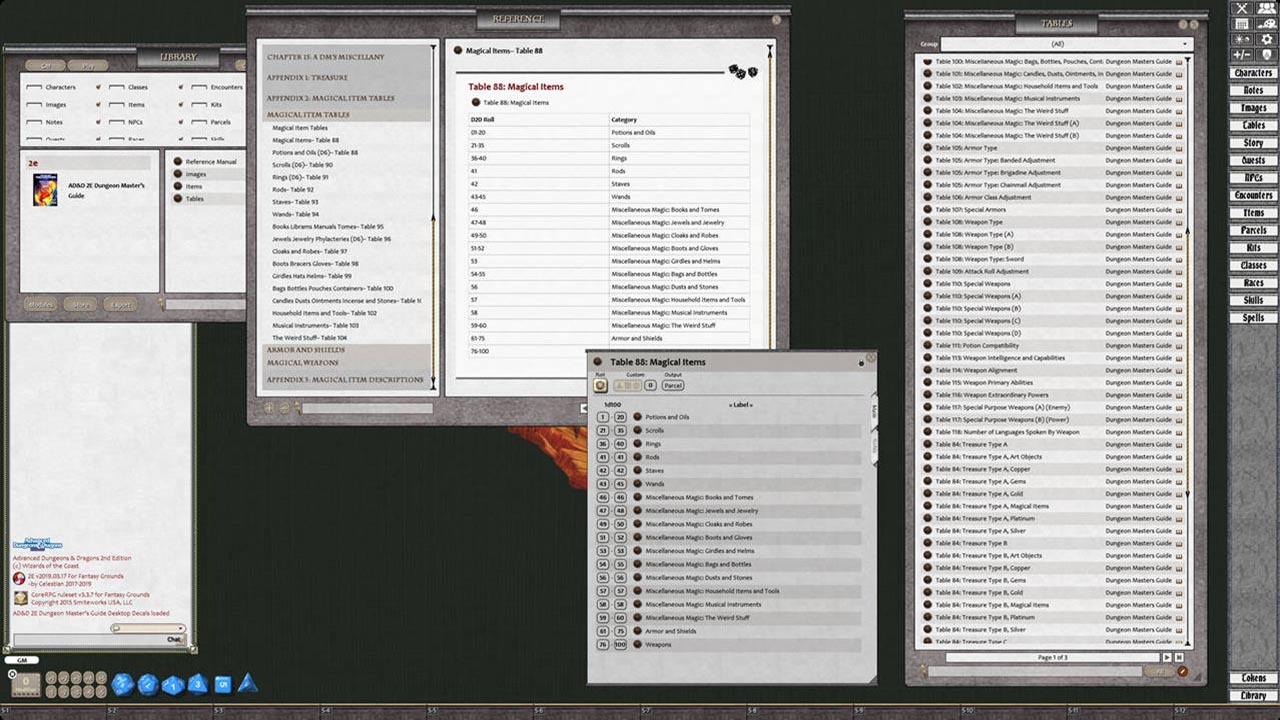The image size is (1280, 720).
Task: Click the +/- icon in the top-right toolbar
Action: tap(1242, 53)
